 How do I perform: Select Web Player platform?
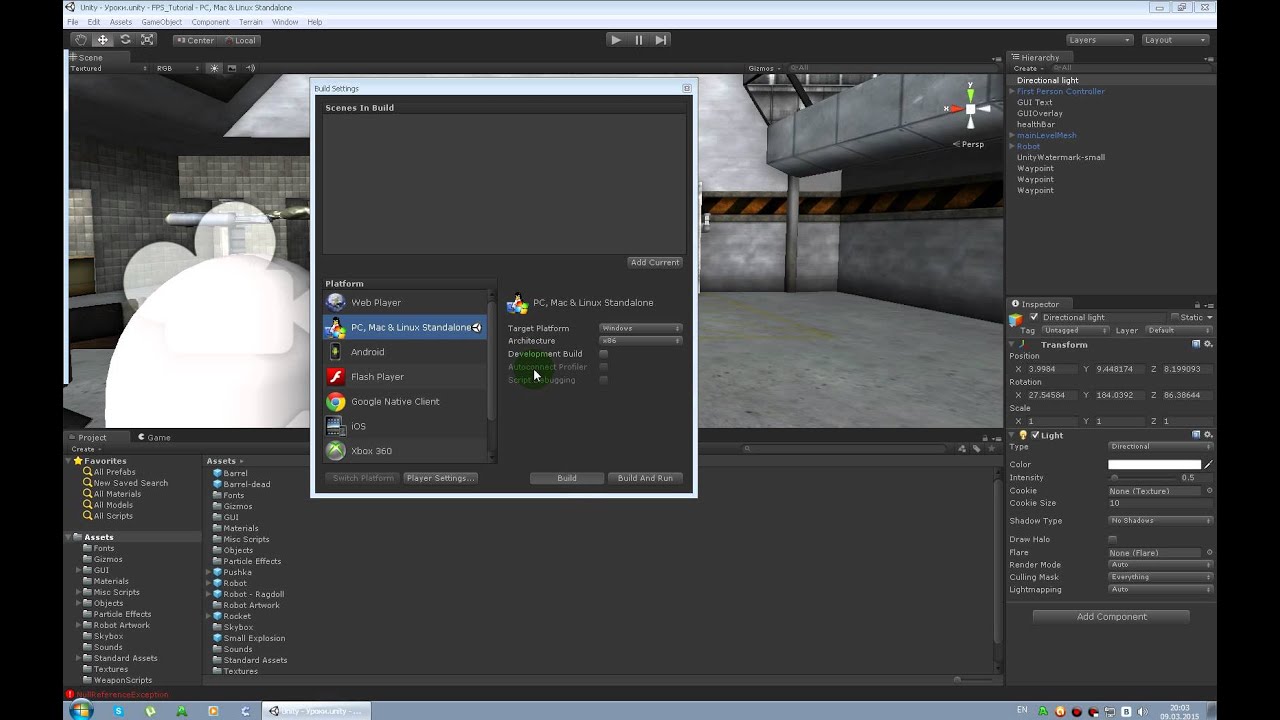(405, 302)
